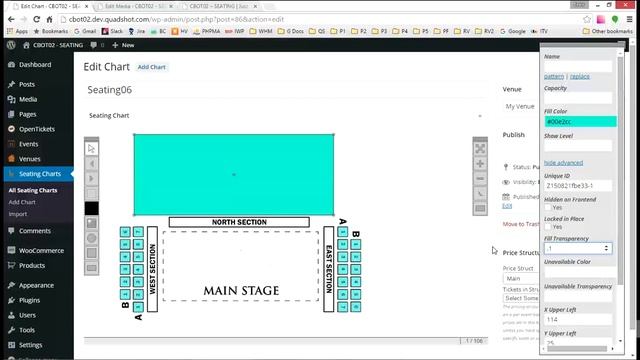Click the Capacity input field
The image size is (640, 360).
point(578,98)
